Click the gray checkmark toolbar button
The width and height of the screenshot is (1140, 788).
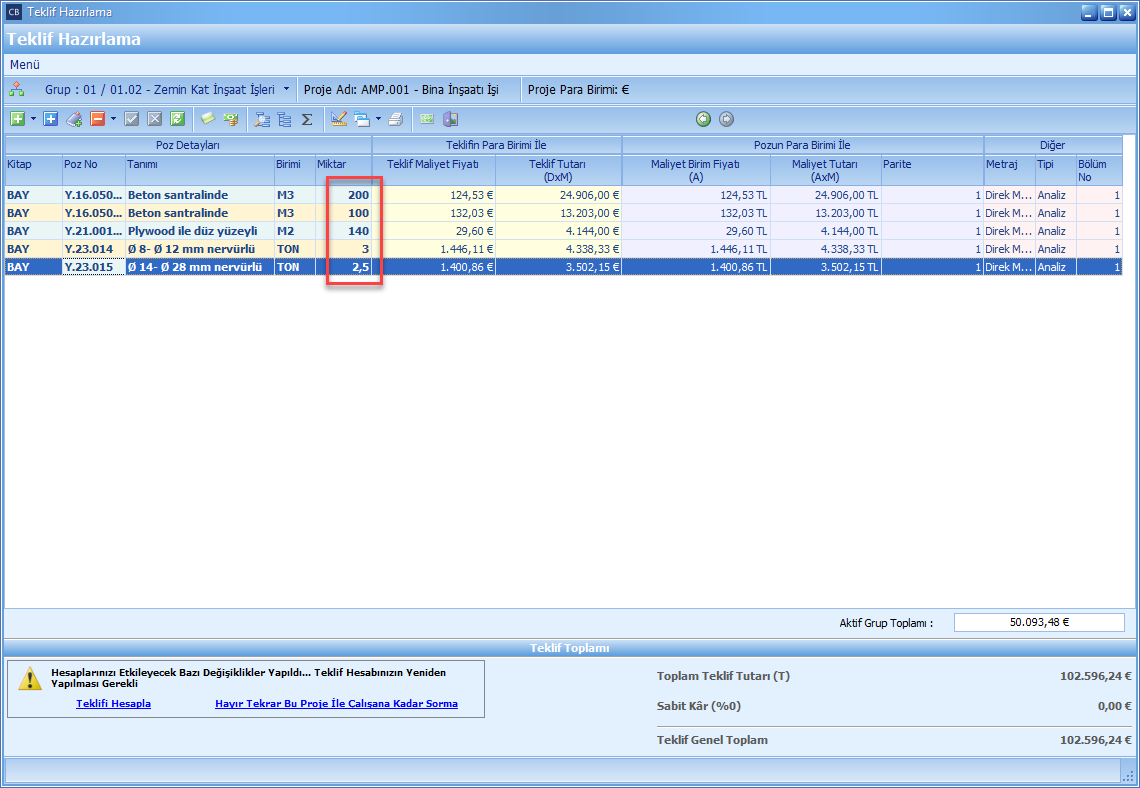132,119
